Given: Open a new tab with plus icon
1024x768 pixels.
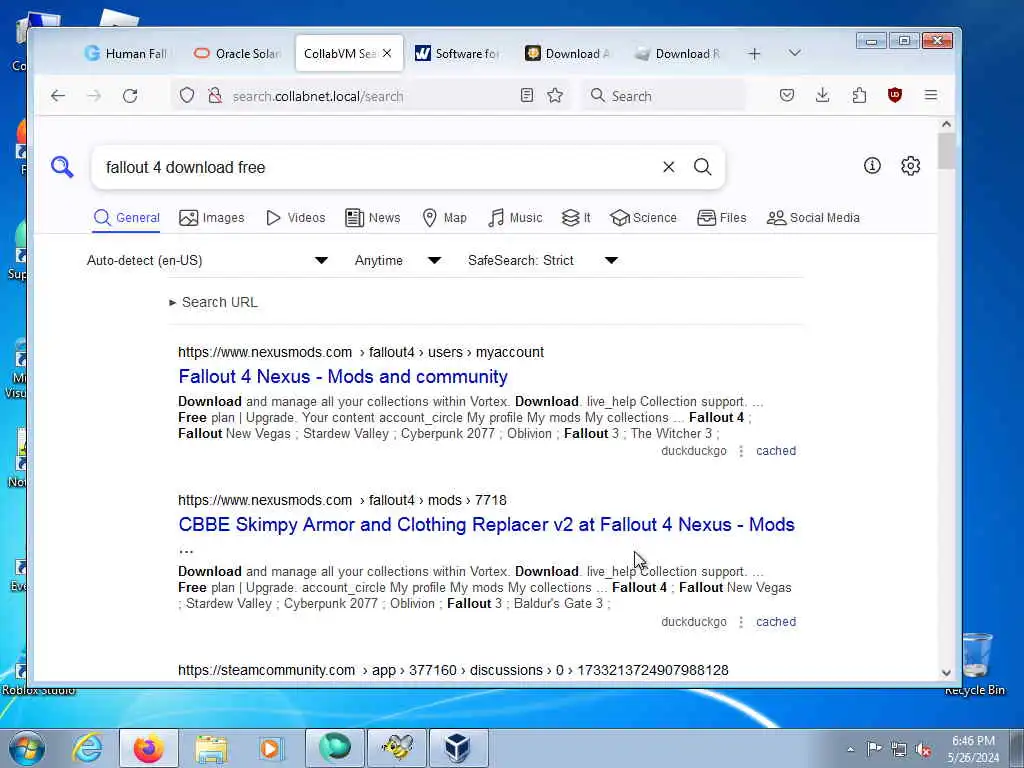Looking at the screenshot, I should pos(754,54).
